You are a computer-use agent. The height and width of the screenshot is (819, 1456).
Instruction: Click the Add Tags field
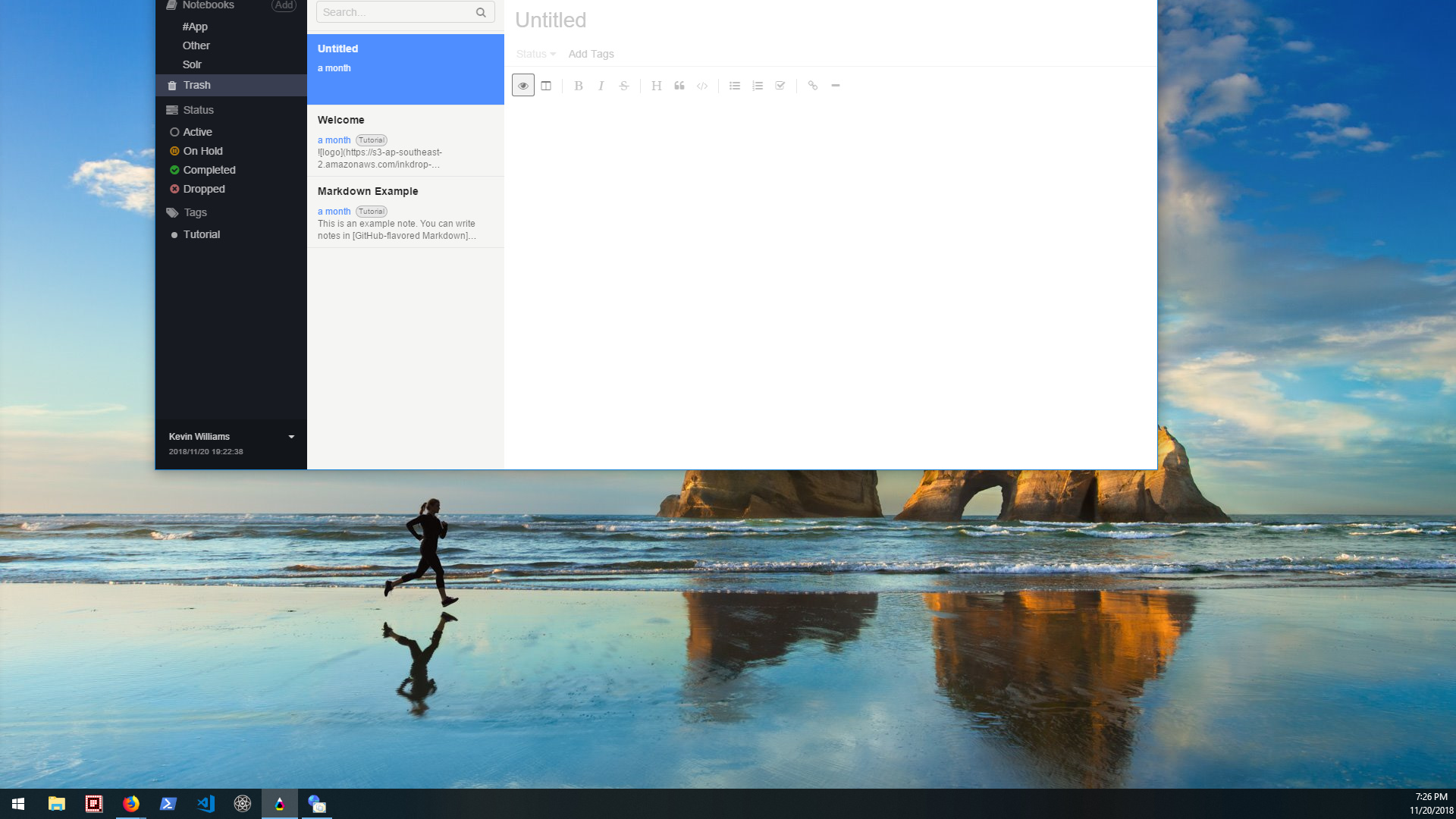point(591,54)
